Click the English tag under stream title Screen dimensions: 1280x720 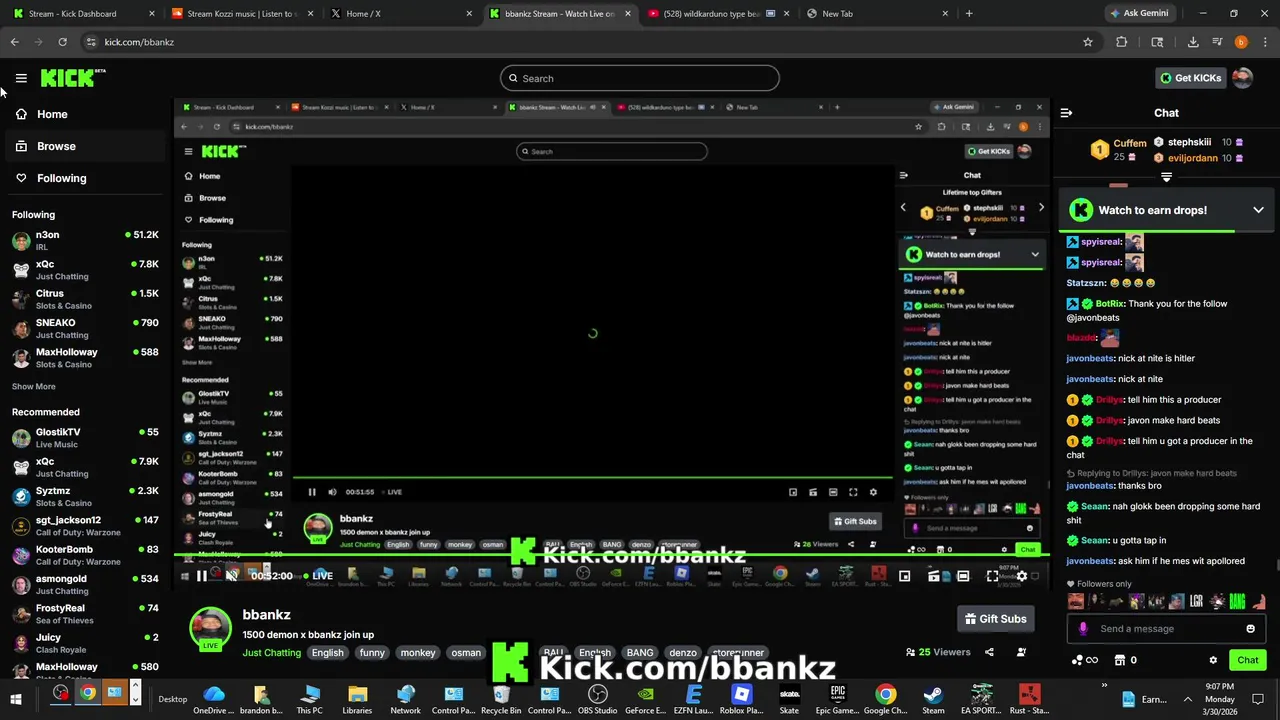(327, 653)
